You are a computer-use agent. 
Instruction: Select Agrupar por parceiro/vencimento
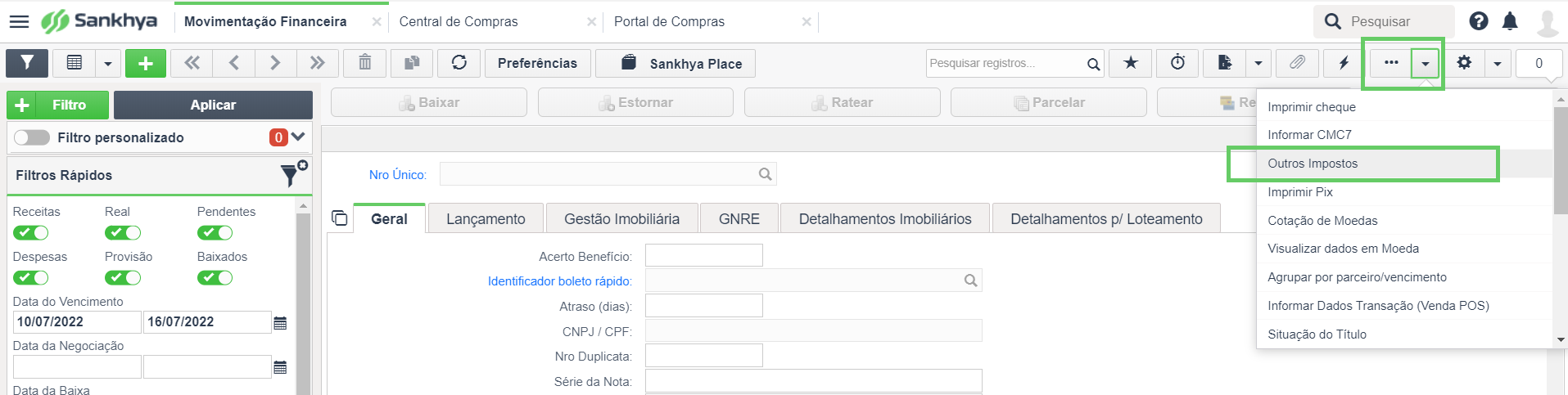click(x=1404, y=277)
